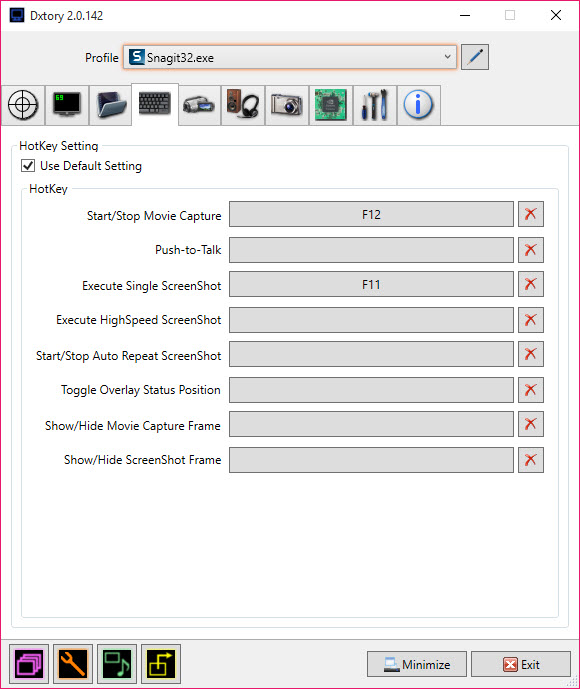
Task: Click the Push-to-Talk hotkey field
Action: pos(371,250)
